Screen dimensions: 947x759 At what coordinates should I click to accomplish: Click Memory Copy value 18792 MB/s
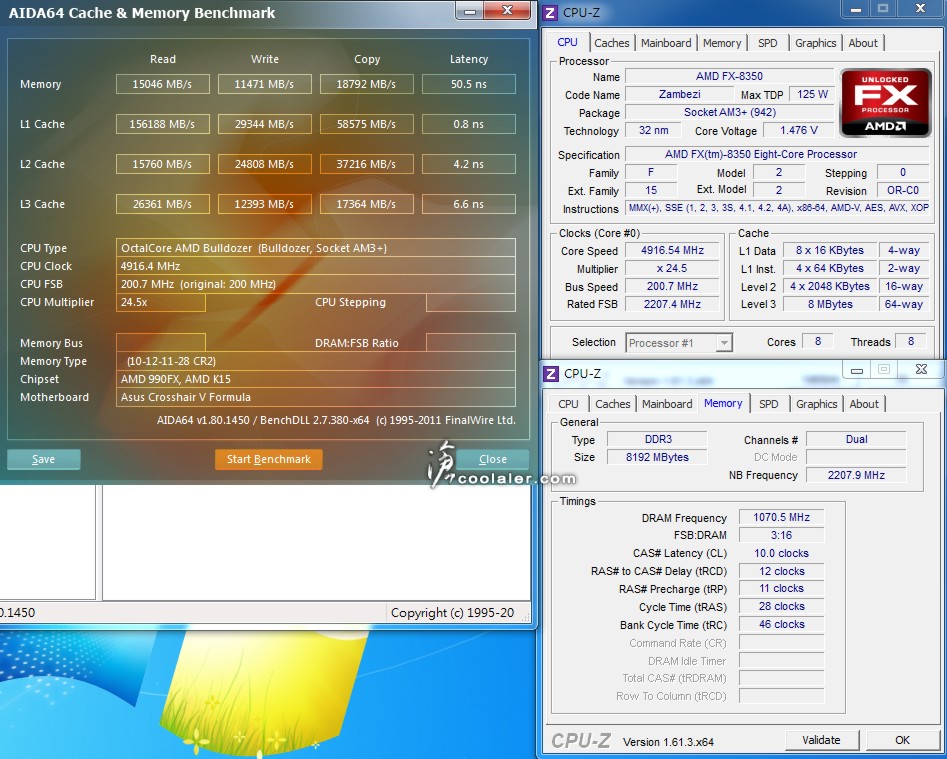(x=367, y=84)
